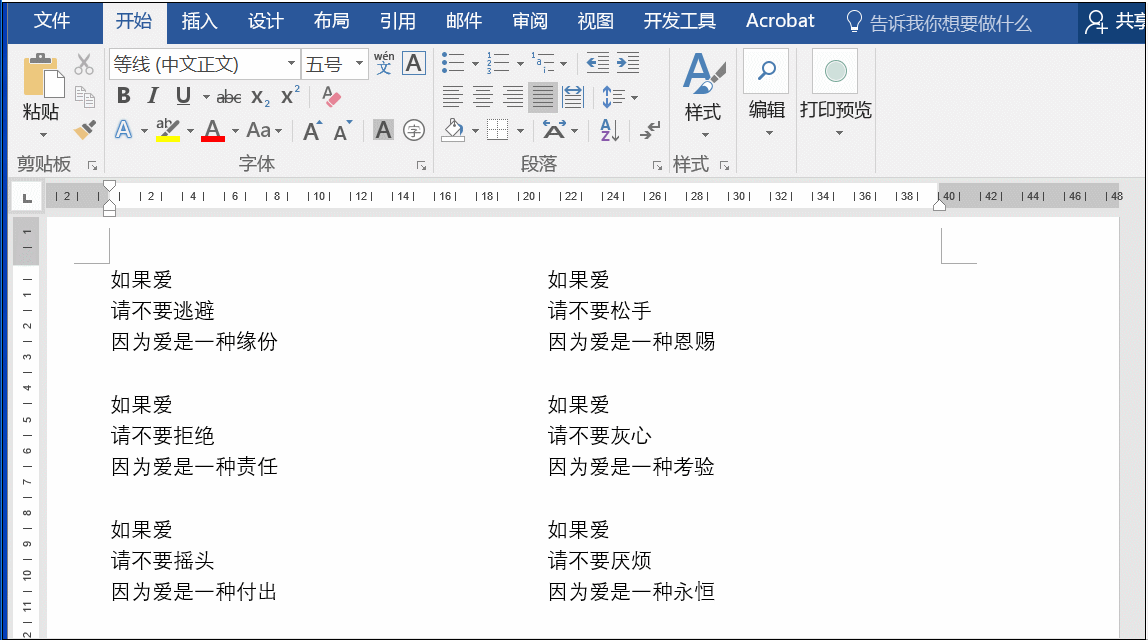This screenshot has height=640, width=1148.
Task: Toggle Bold formatting
Action: tap(123, 96)
